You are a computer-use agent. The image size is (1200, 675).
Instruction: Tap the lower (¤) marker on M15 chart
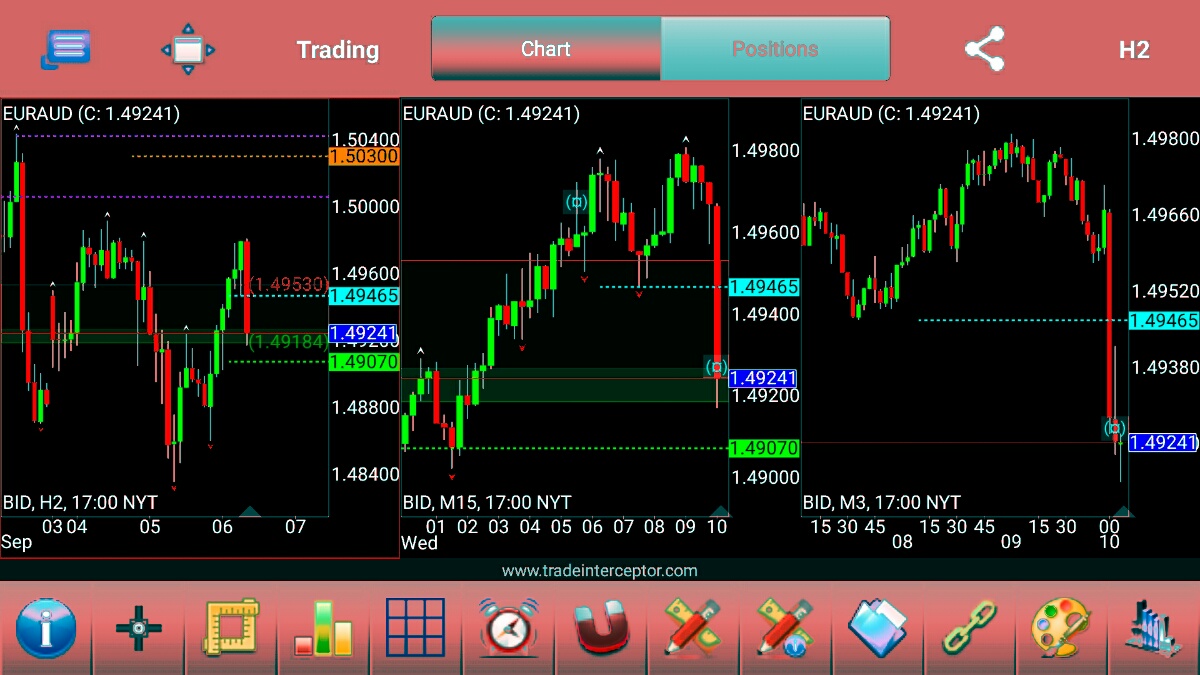[x=716, y=367]
